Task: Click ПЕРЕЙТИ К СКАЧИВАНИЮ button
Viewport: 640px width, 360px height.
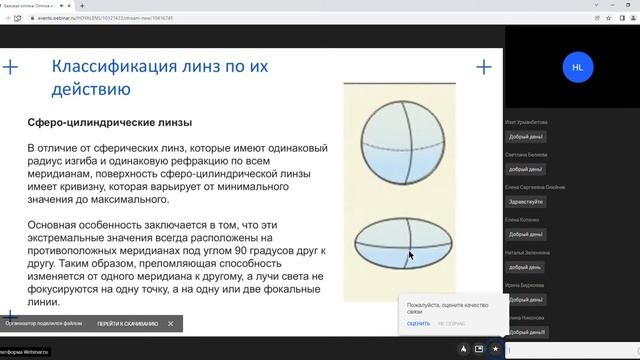Action: tap(127, 324)
